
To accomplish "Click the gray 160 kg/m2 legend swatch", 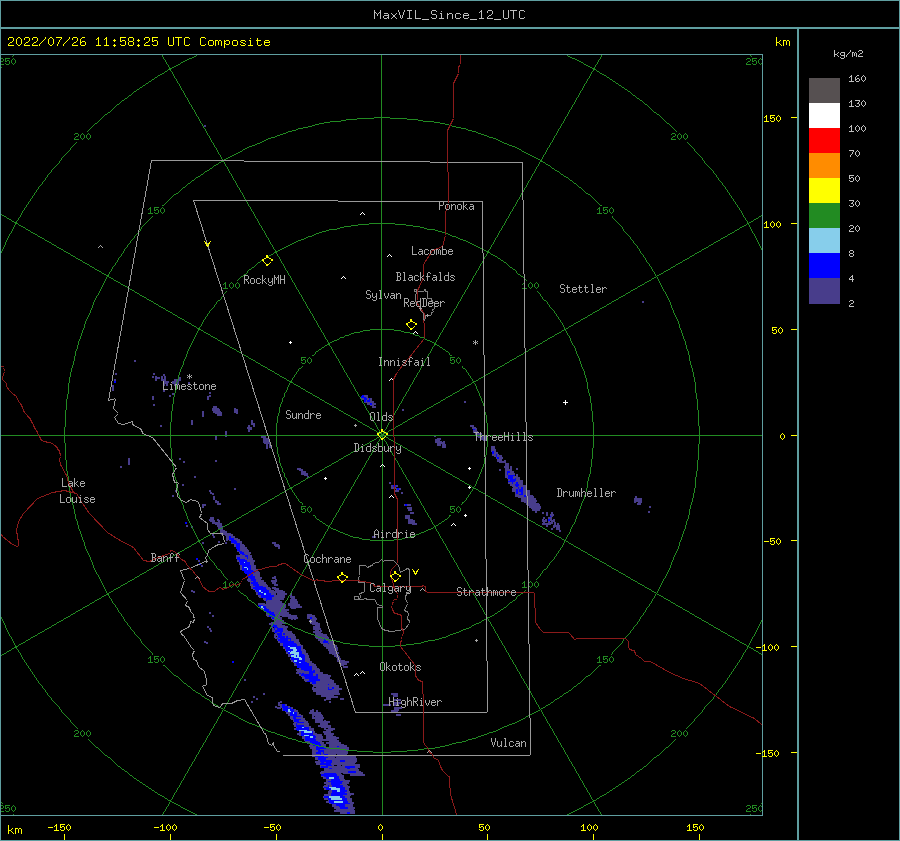I will [x=824, y=91].
